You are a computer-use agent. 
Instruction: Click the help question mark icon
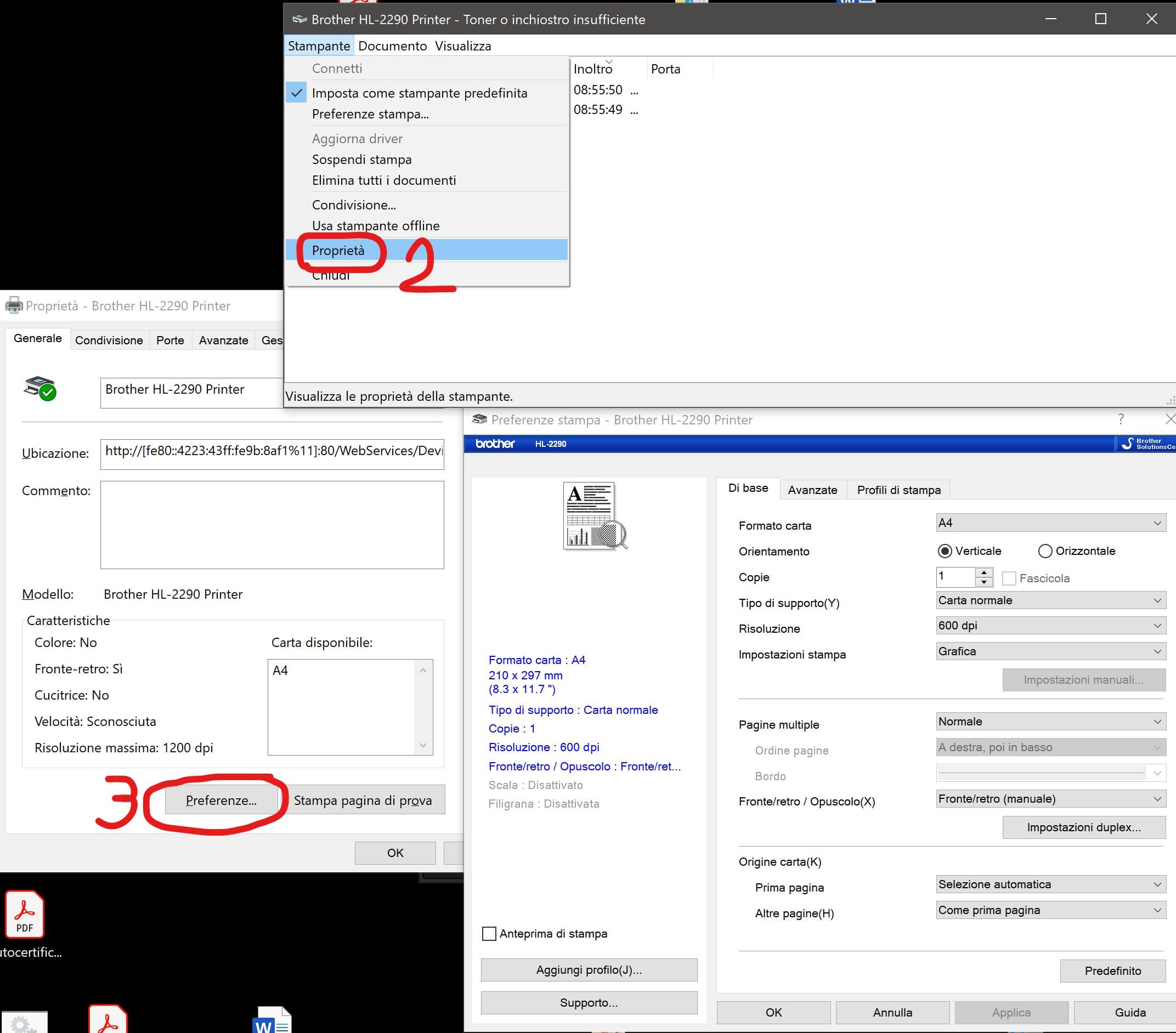[x=1121, y=419]
